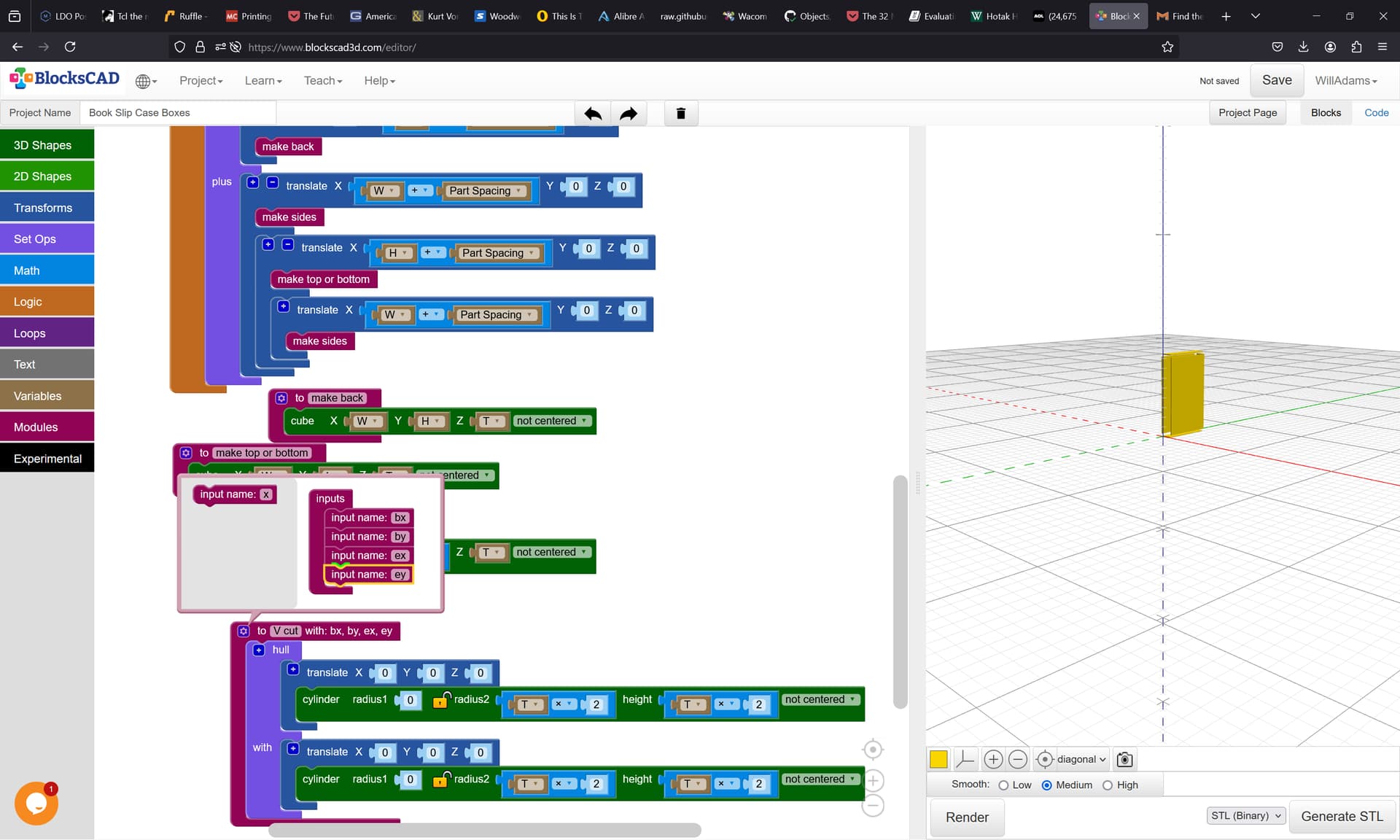
Task: Click the gear on make back procedure
Action: coord(281,398)
